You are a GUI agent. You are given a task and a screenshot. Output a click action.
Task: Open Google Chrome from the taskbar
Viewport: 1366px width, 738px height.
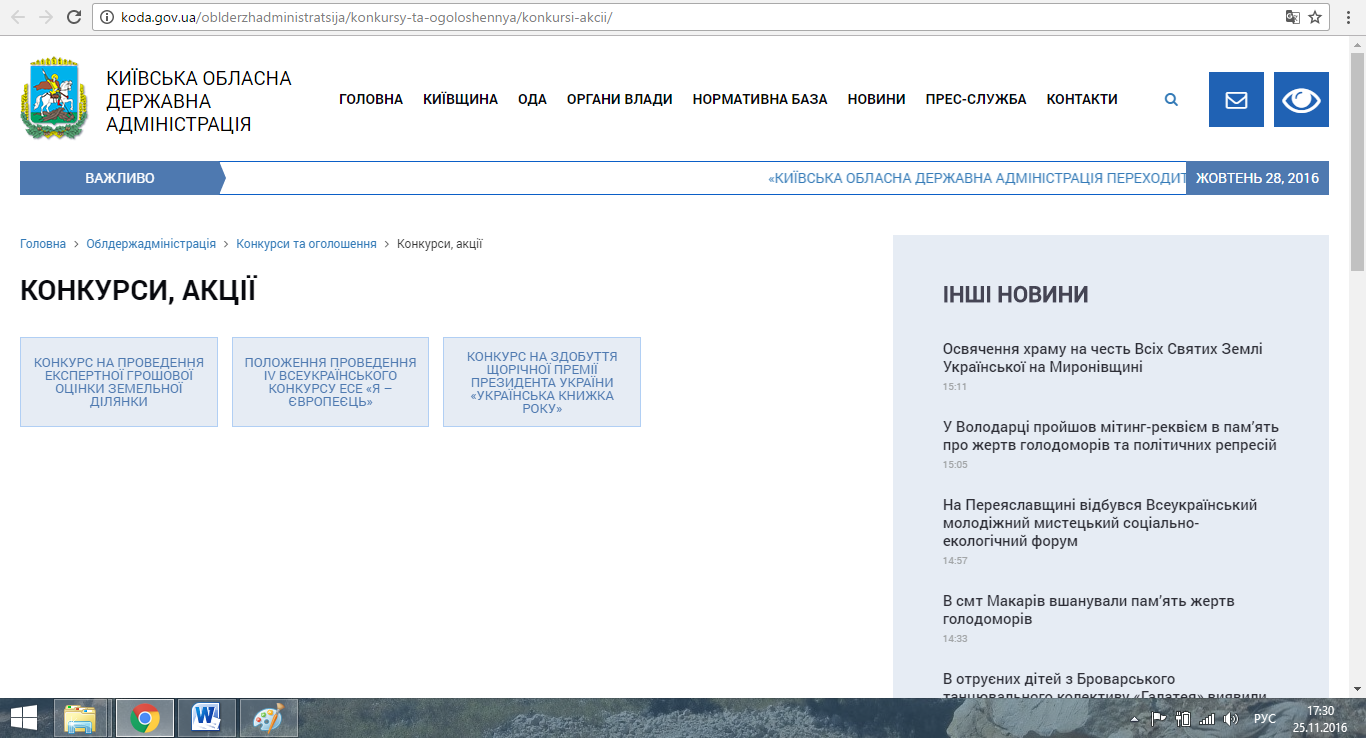[145, 718]
